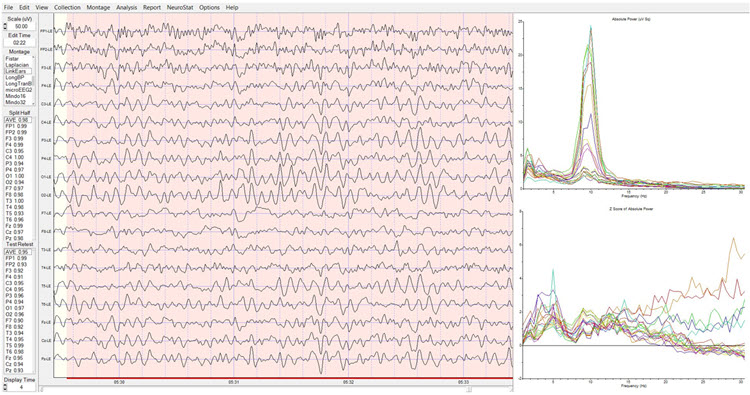
Task: Open the NeuroStat menu
Action: click(180, 8)
